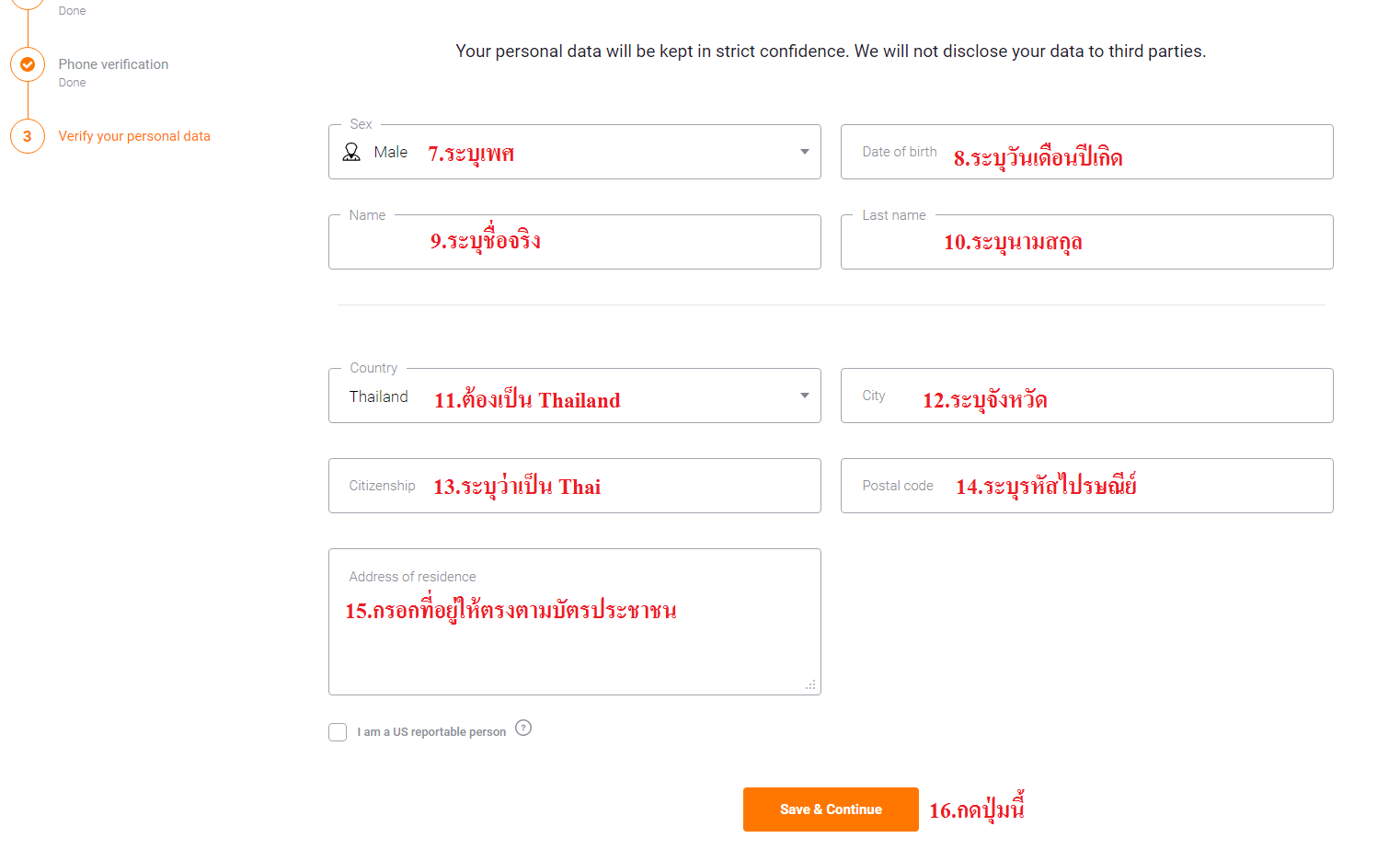Open the Phone verification step
Viewport: 1400px width, 861px height.
(113, 64)
